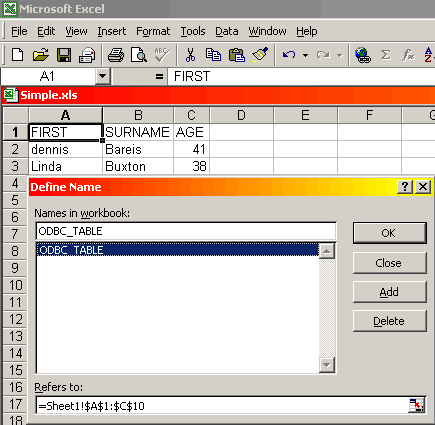
Task: Open the Help menu
Action: pyautogui.click(x=307, y=31)
